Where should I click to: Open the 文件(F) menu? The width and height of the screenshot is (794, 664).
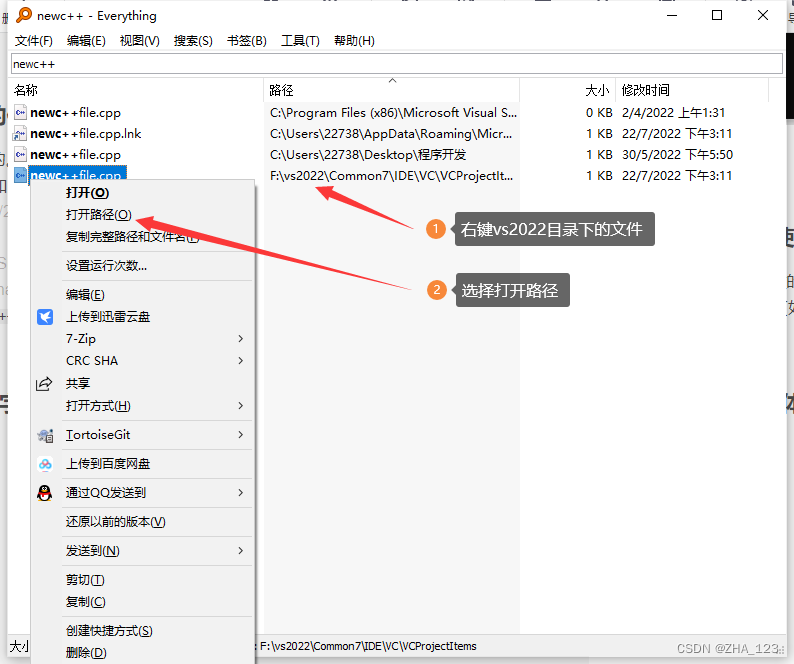point(33,41)
